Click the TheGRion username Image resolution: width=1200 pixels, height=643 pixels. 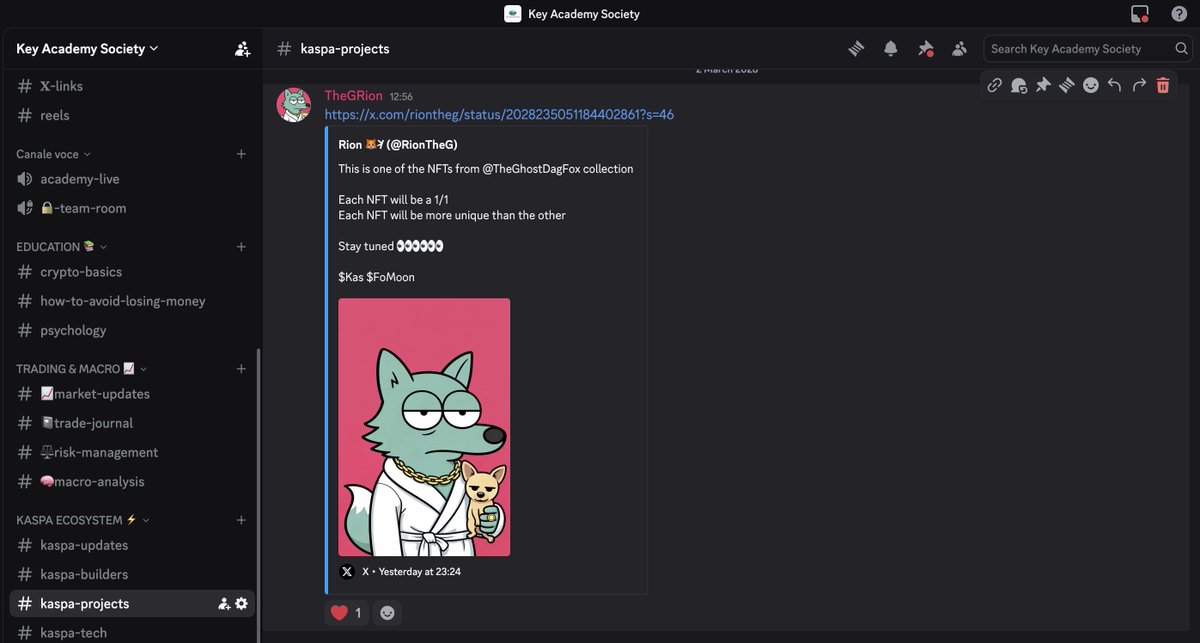pos(353,95)
